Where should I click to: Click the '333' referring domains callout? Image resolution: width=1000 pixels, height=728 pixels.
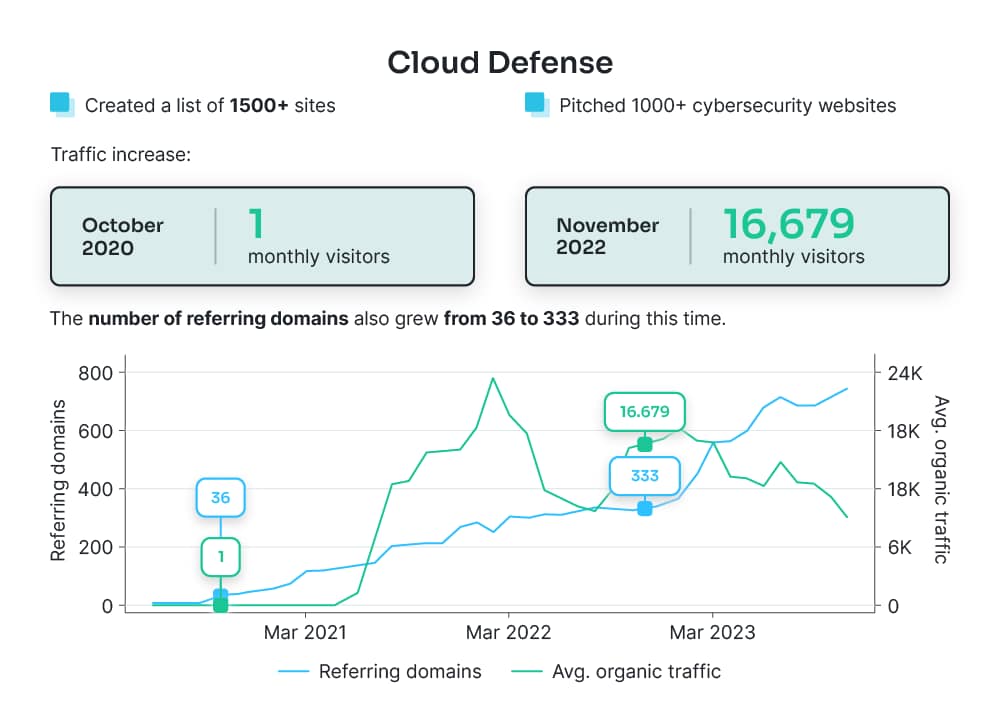[x=645, y=476]
